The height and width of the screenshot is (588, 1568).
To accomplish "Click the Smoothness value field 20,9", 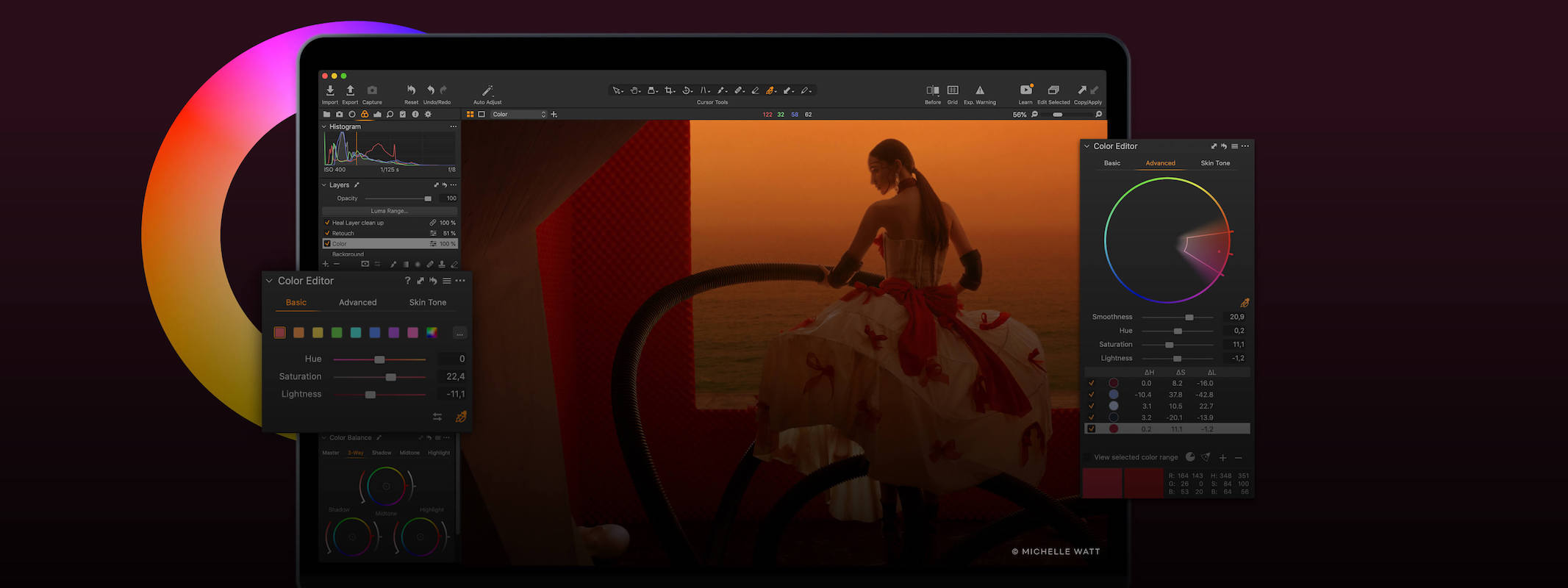I will 1236,317.
